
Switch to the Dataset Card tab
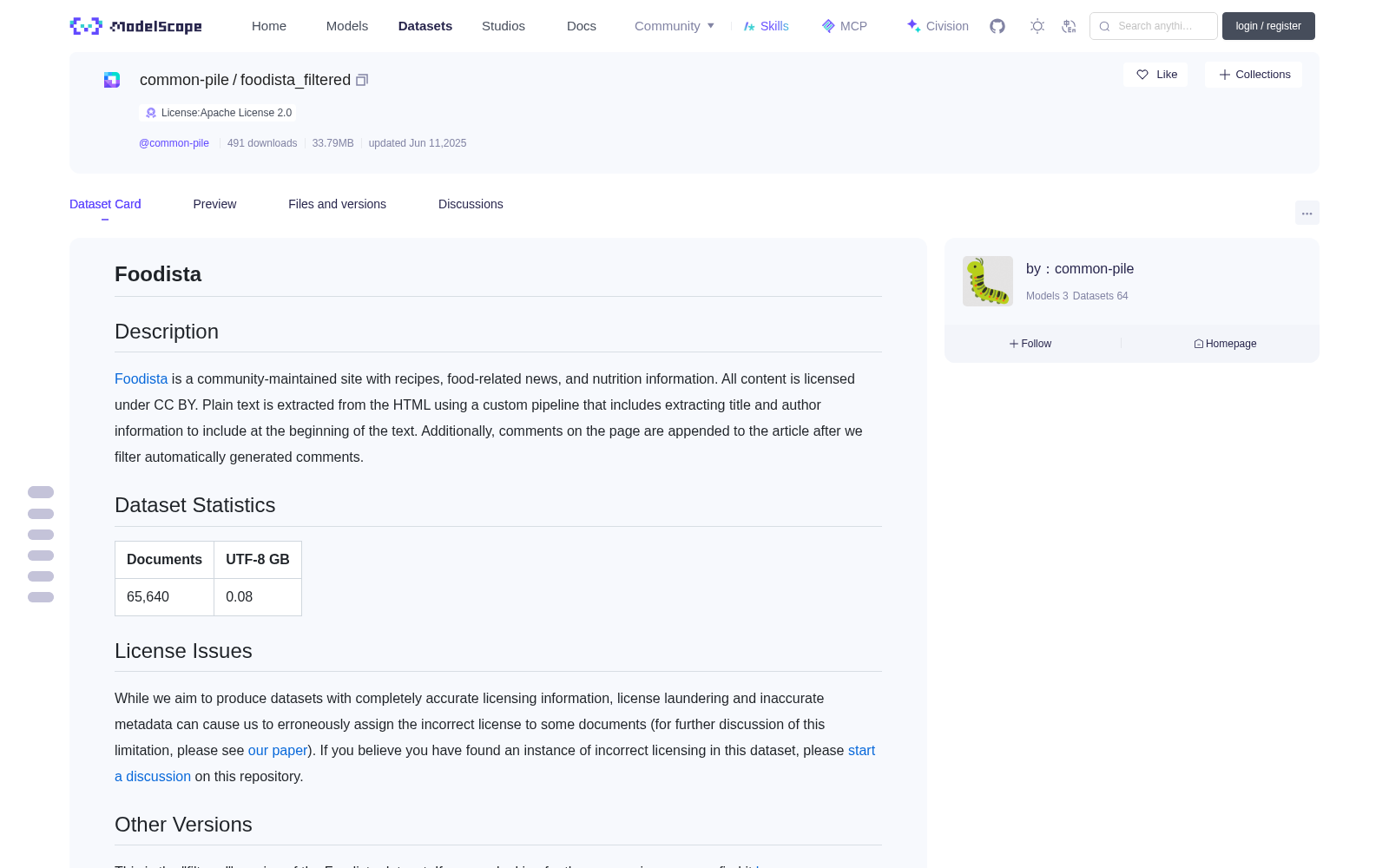pyautogui.click(x=105, y=204)
